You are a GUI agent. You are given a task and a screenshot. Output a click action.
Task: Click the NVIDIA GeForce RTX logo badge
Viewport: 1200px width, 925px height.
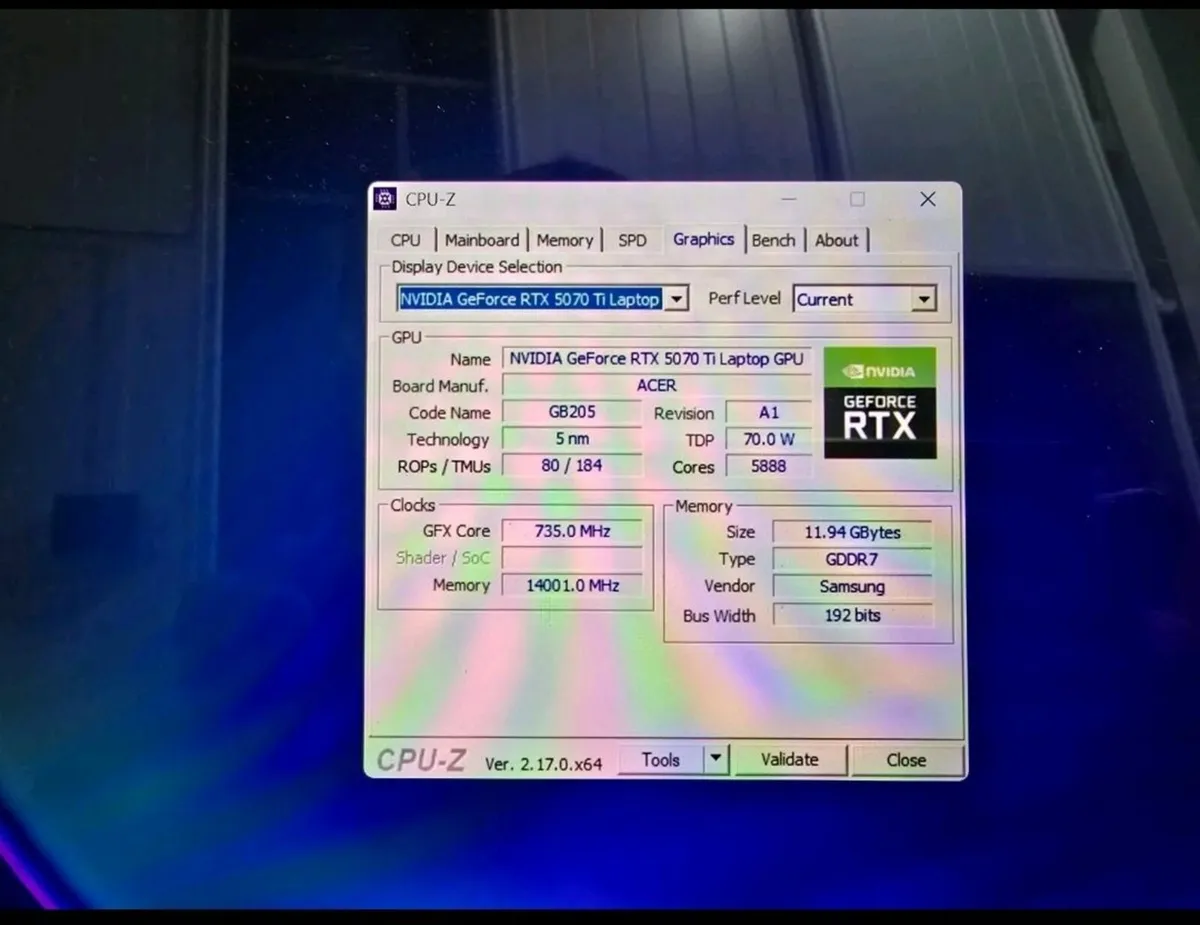point(880,401)
